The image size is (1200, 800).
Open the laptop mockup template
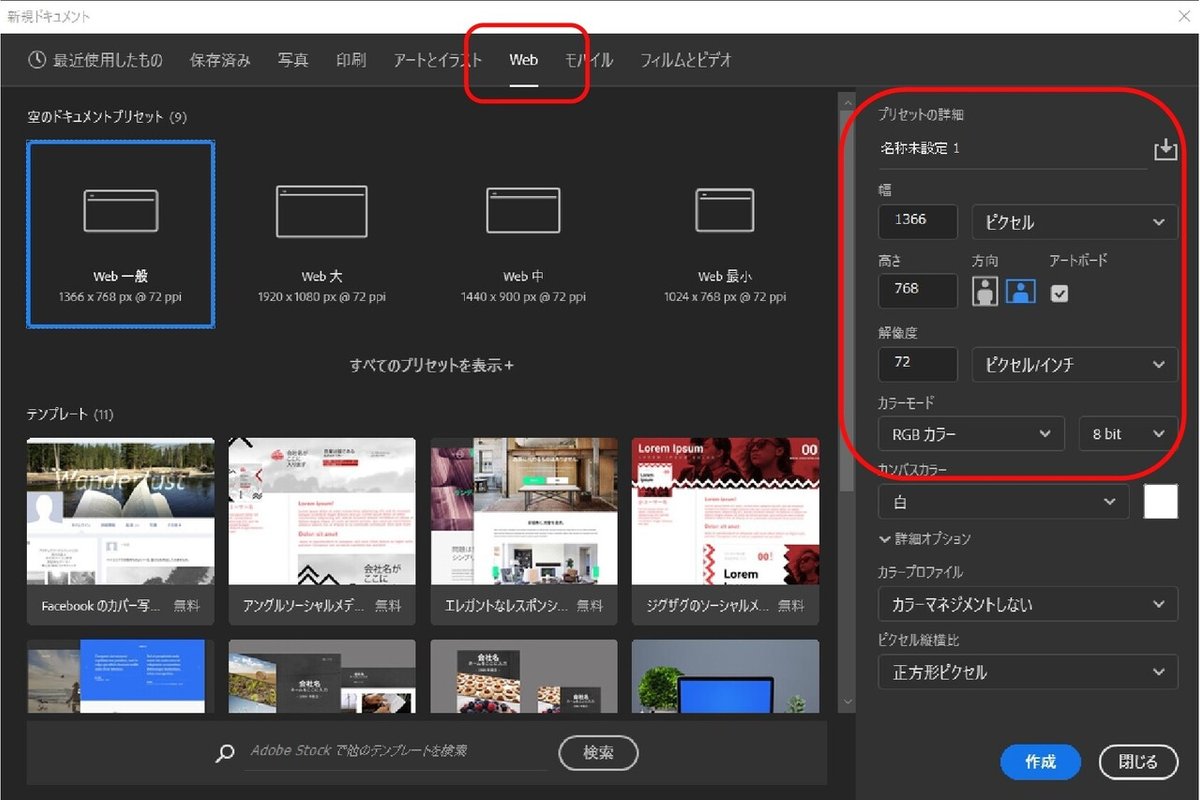(726, 676)
